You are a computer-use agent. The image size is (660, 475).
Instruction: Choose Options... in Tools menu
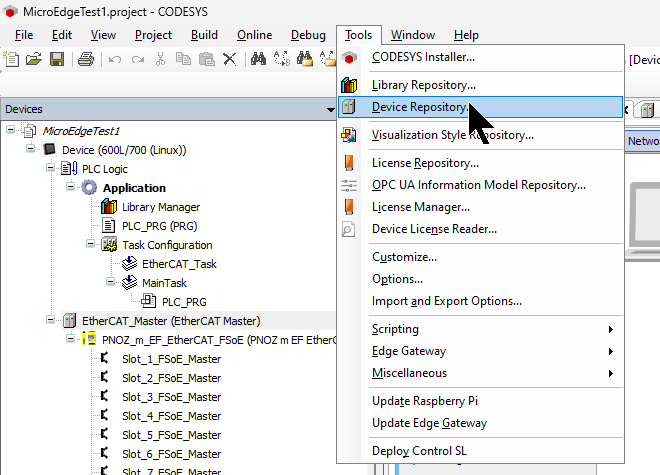pyautogui.click(x=480, y=279)
